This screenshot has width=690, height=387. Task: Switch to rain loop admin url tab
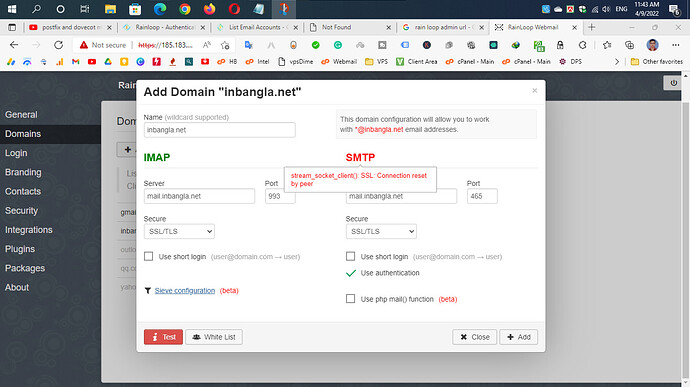tap(443, 27)
